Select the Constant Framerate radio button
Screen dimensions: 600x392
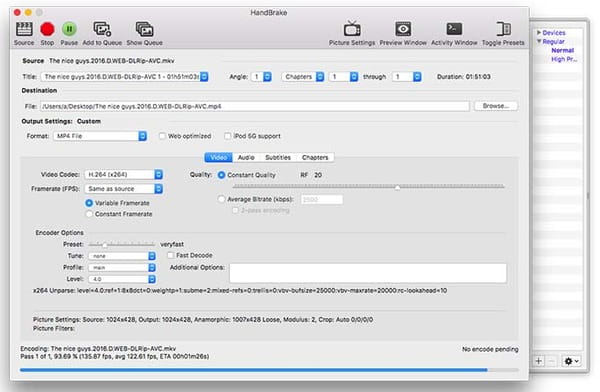click(89, 214)
